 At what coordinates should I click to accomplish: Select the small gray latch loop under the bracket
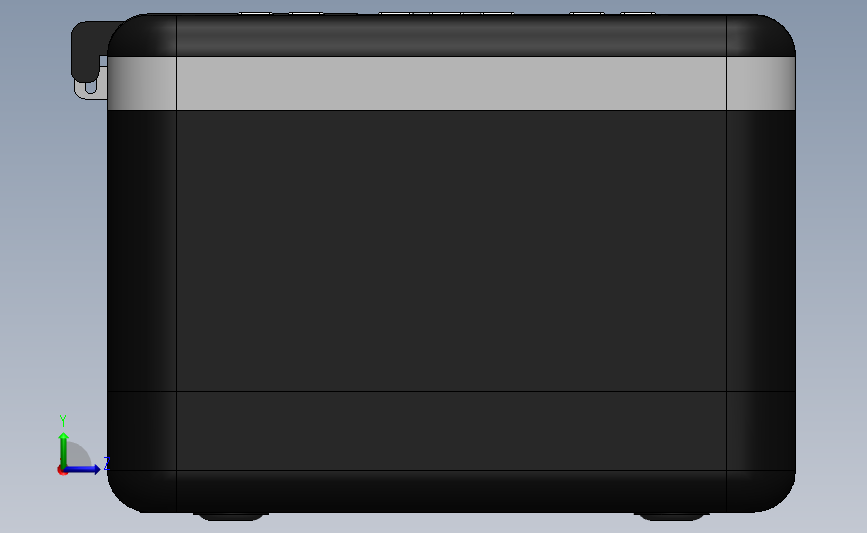tap(90, 90)
